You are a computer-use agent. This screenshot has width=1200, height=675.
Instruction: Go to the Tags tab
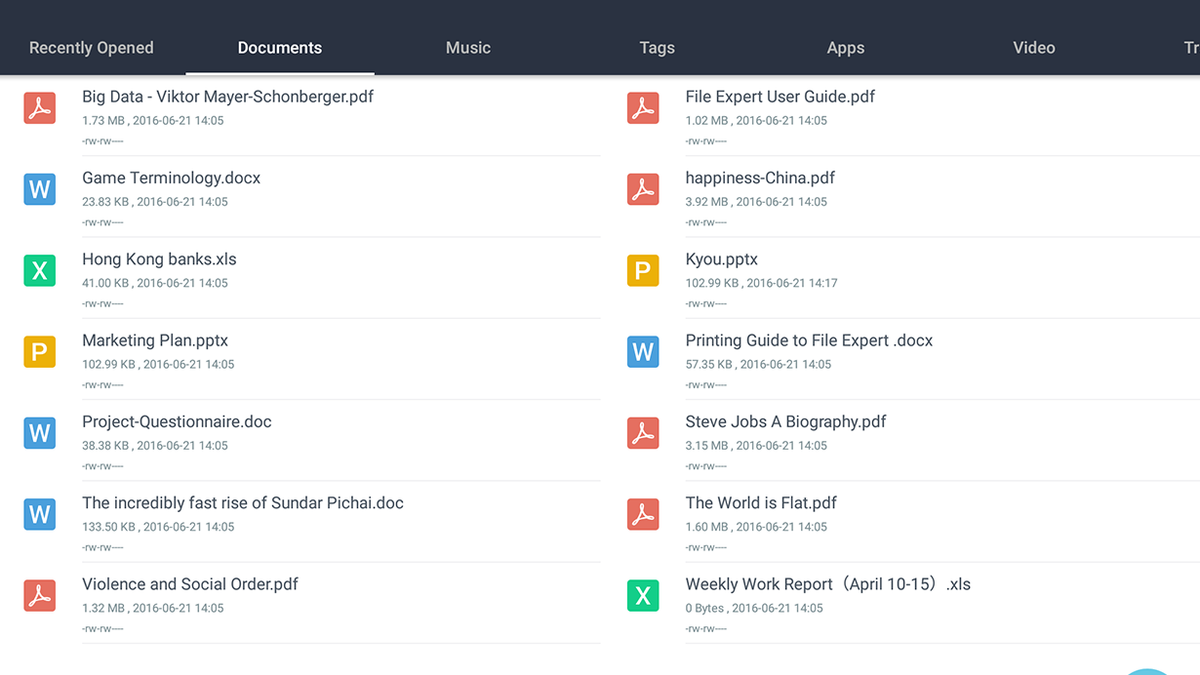click(657, 47)
